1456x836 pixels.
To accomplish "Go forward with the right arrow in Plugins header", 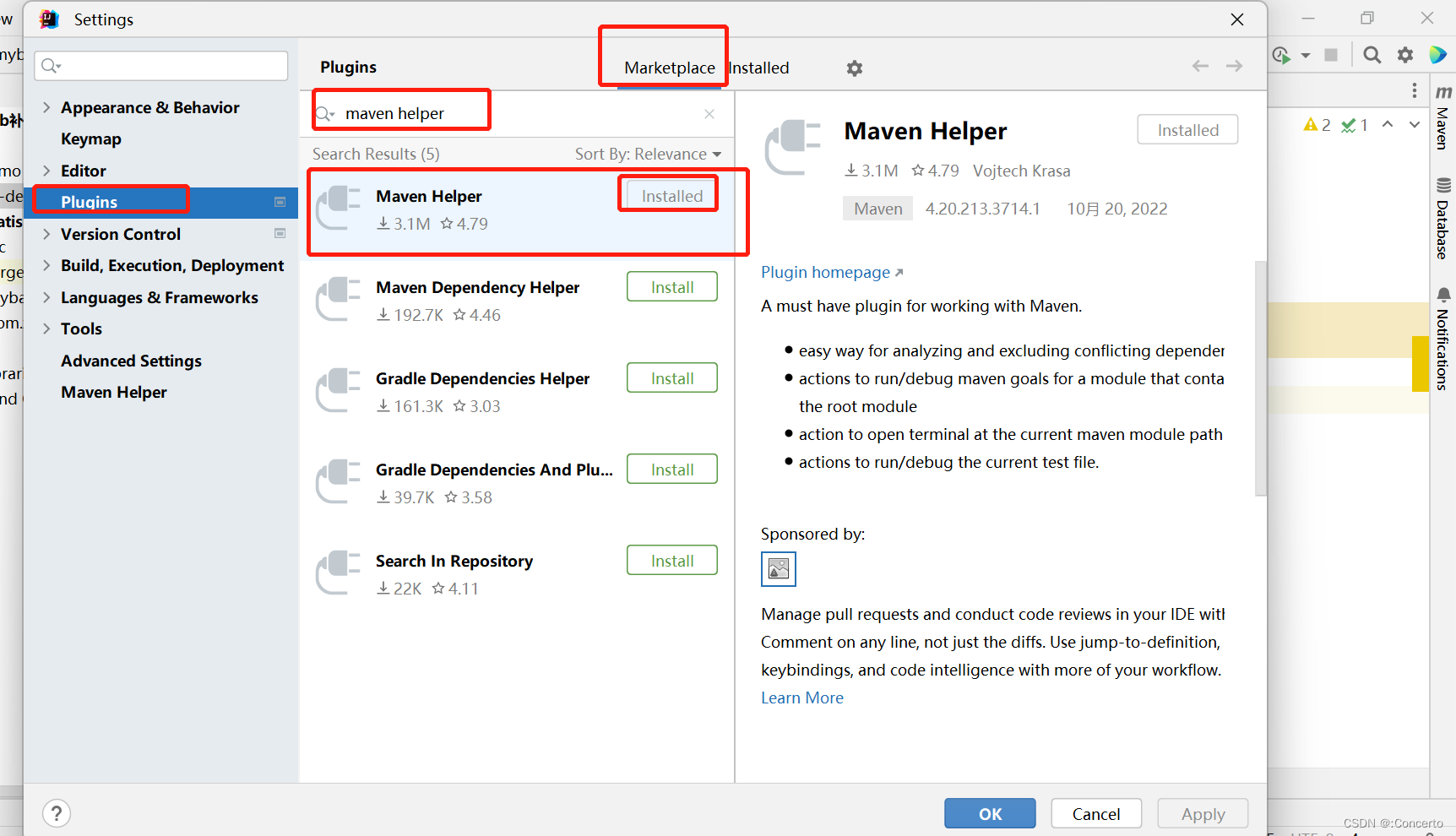I will tap(1234, 66).
